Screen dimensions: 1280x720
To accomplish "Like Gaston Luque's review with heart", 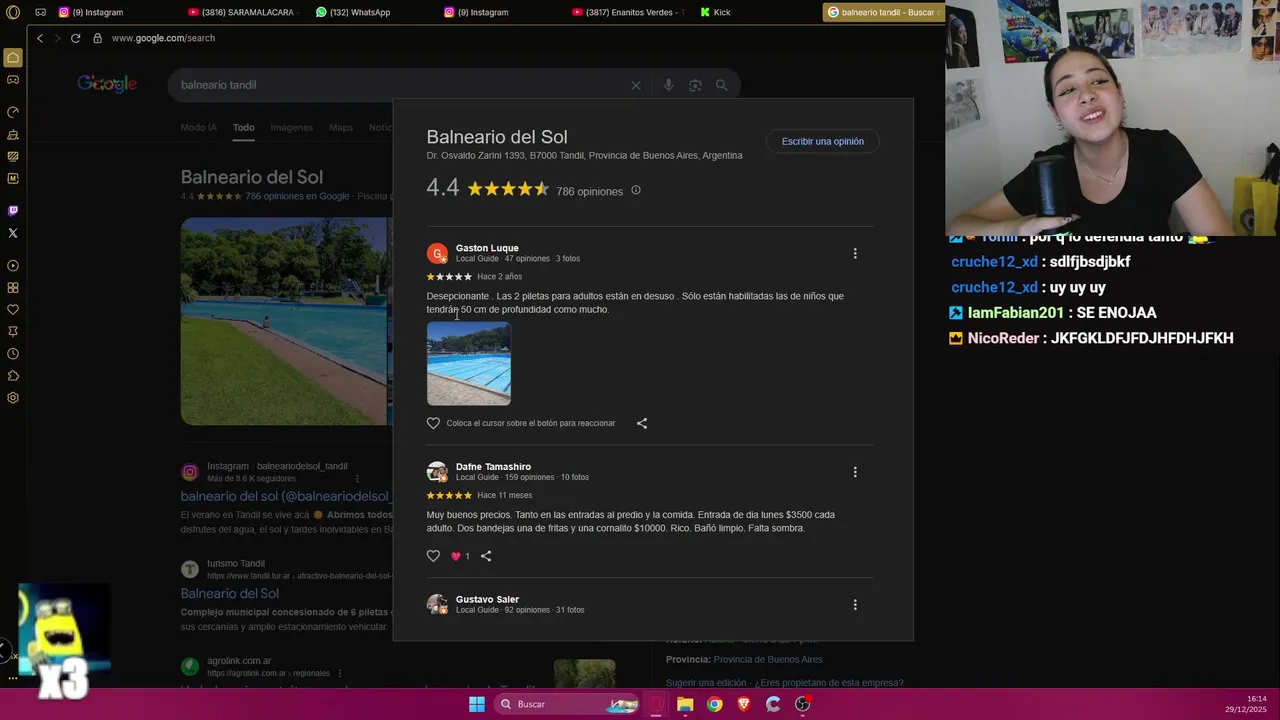I will 433,423.
